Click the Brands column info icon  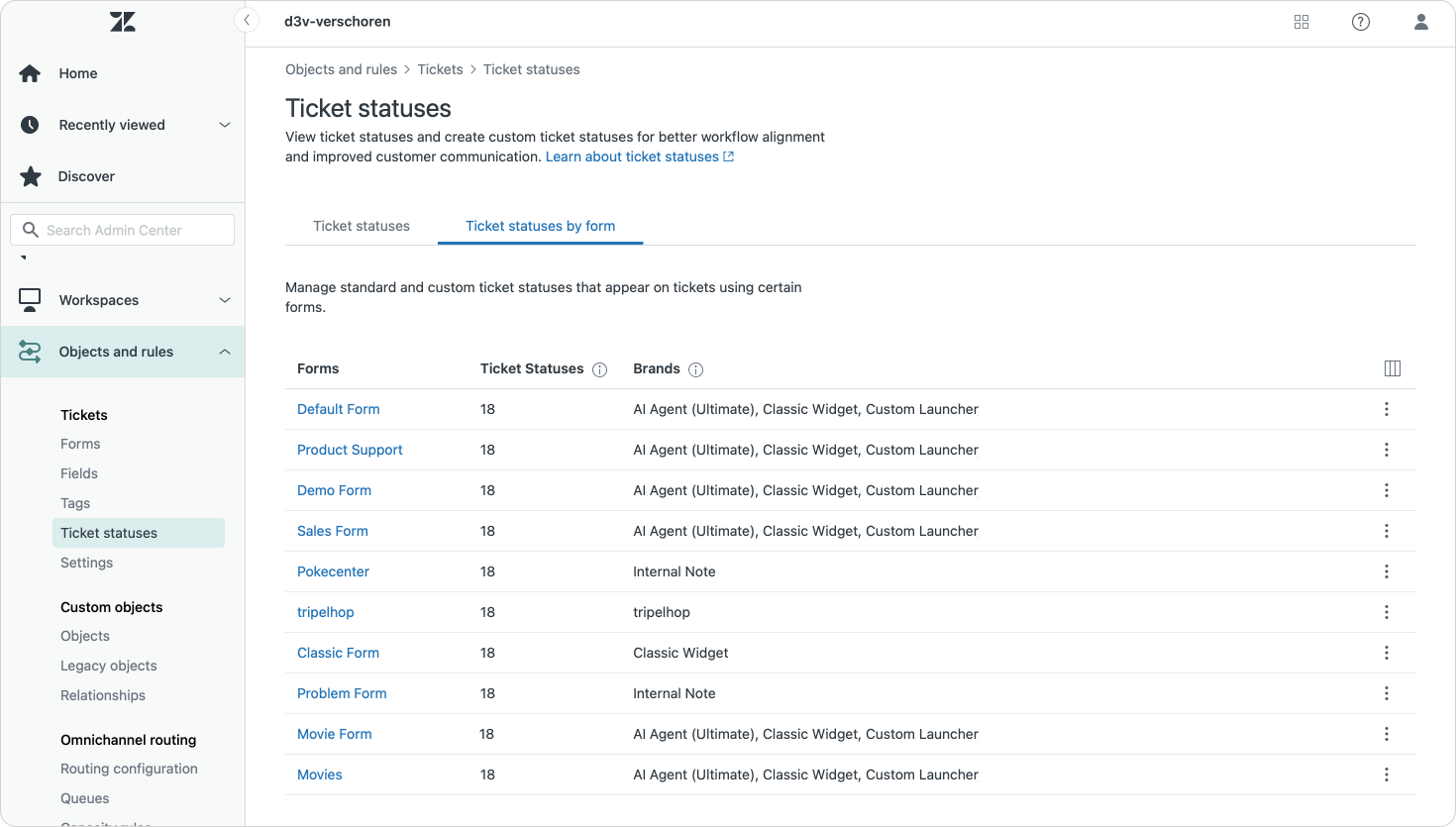pos(695,369)
